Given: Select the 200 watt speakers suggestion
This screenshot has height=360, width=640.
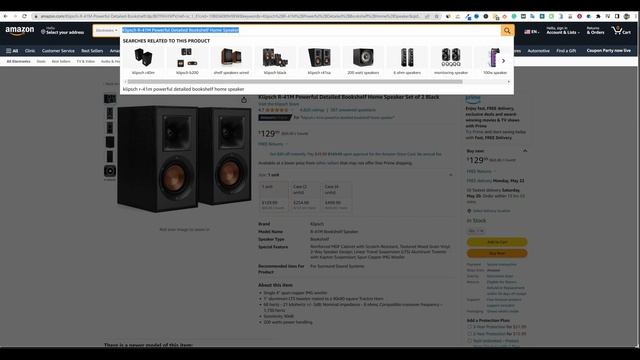Looking at the screenshot, I should [363, 60].
